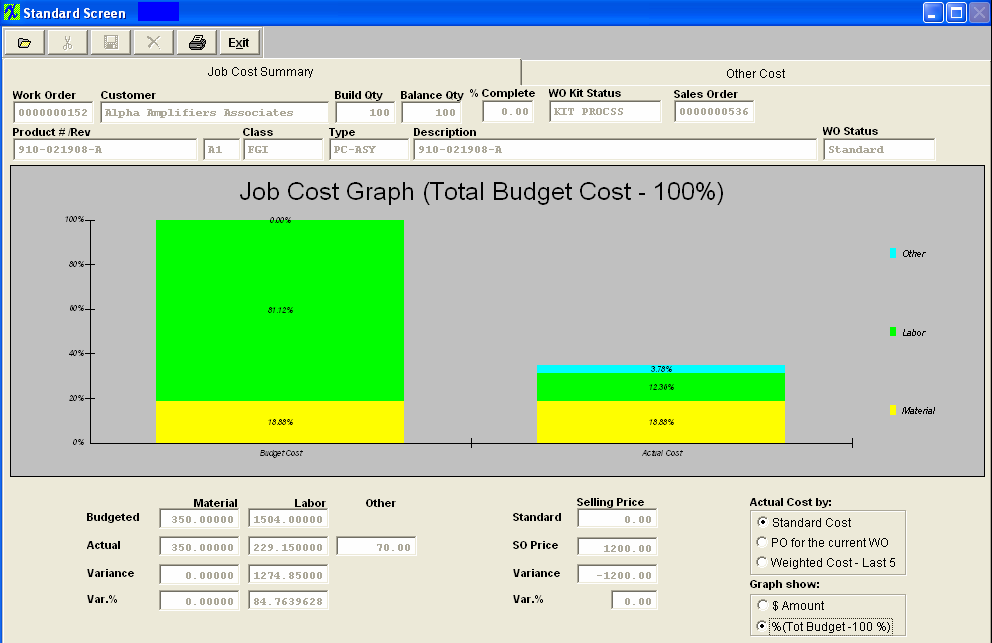Image resolution: width=992 pixels, height=643 pixels.
Task: Click the floppy disk save icon
Action: (111, 43)
